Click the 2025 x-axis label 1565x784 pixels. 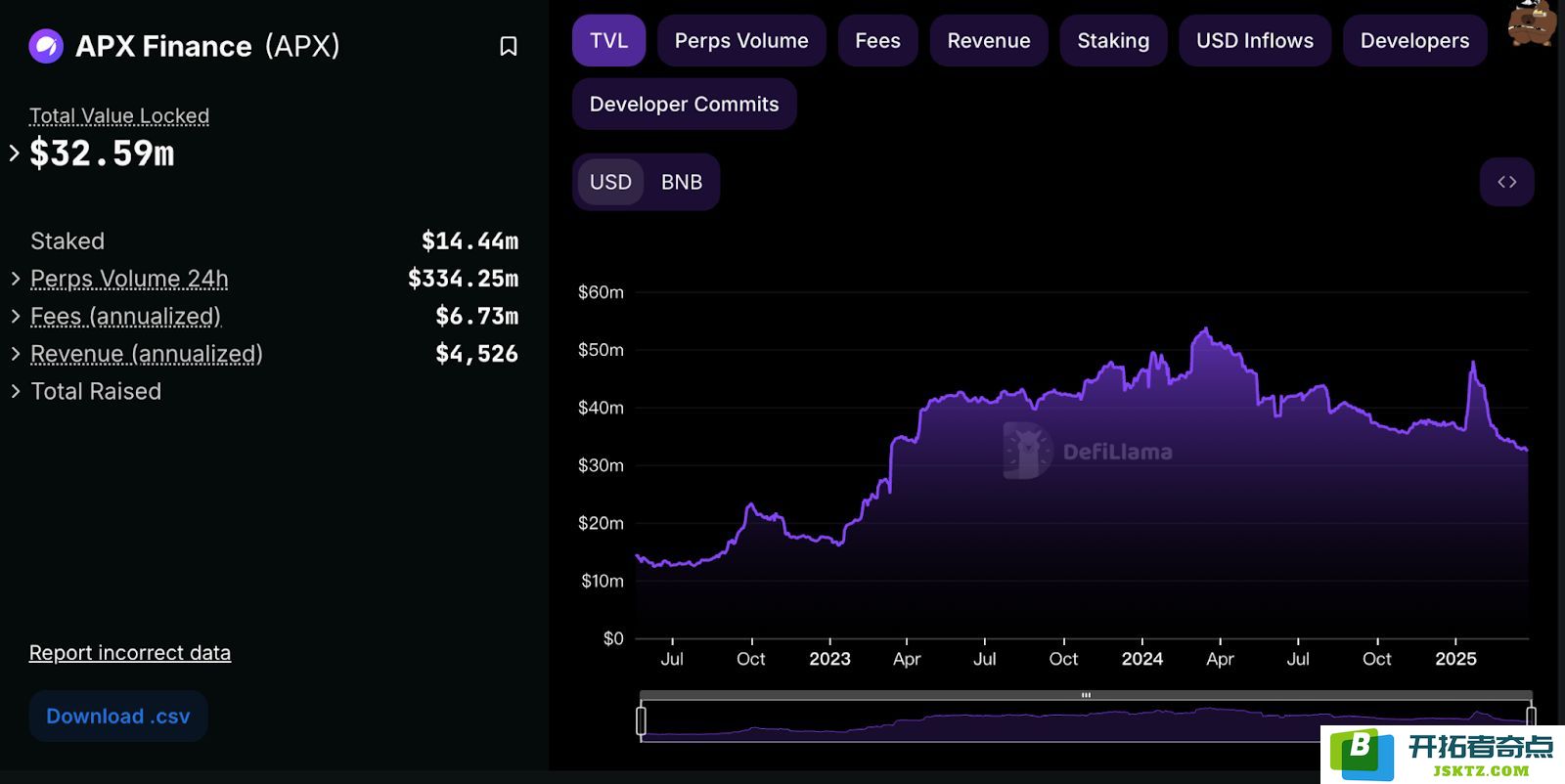(1455, 659)
